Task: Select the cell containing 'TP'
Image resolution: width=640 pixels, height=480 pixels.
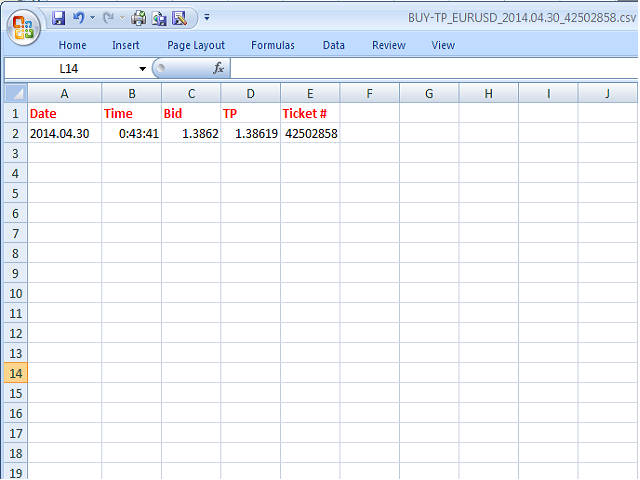Action: click(x=251, y=113)
